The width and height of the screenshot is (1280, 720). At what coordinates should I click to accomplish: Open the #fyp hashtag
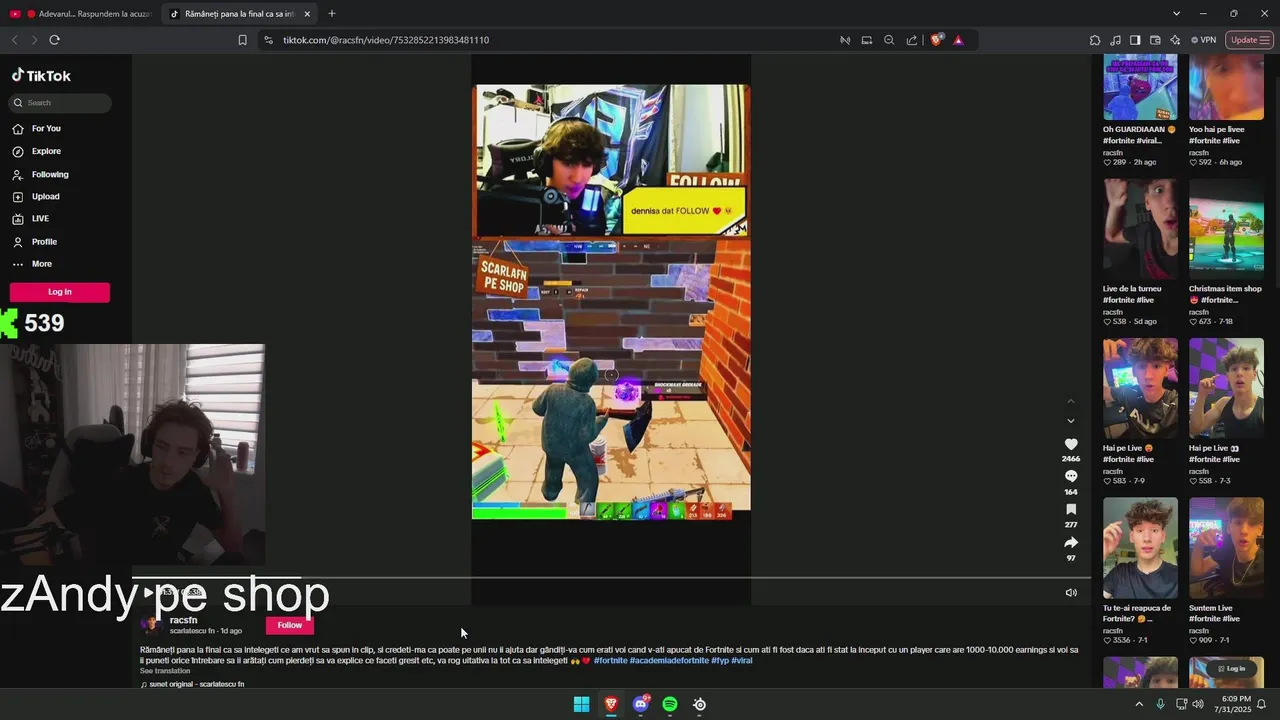[720, 661]
